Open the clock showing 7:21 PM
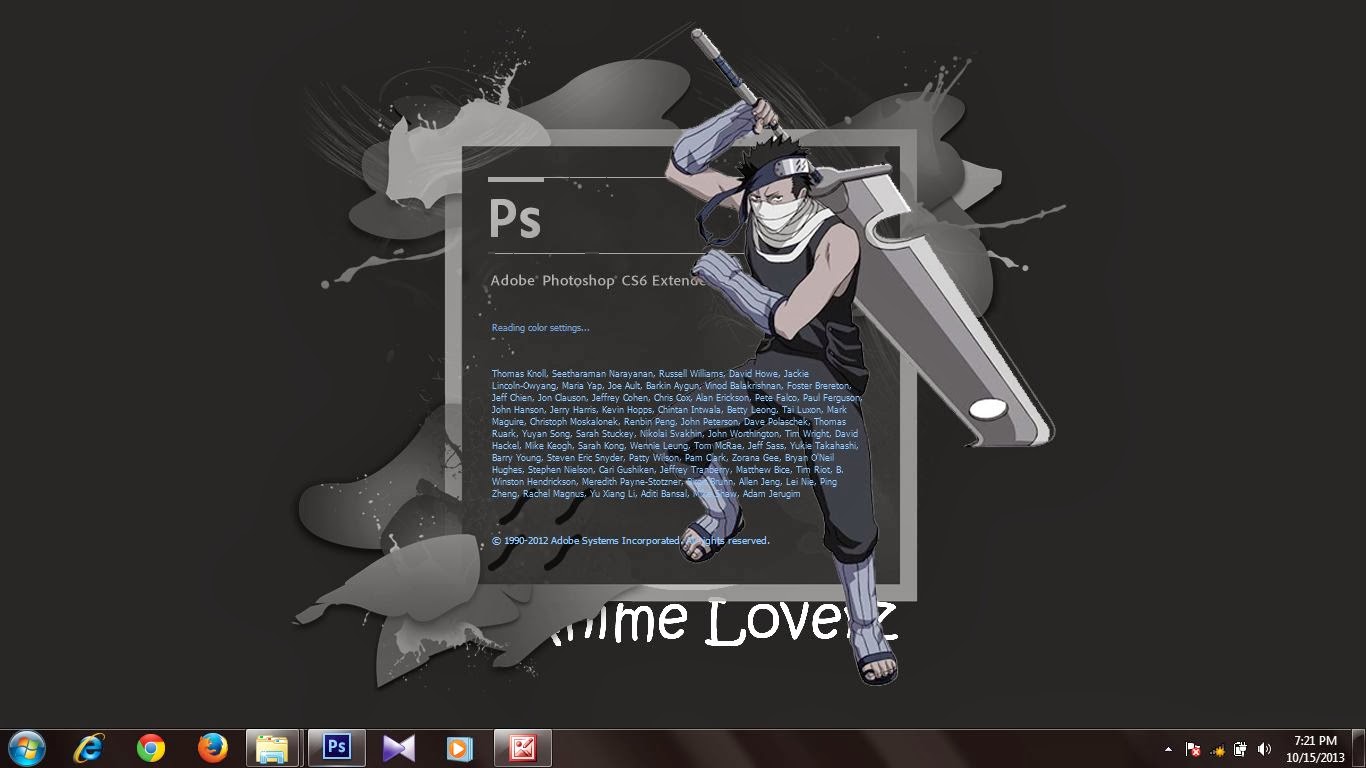 coord(1315,749)
